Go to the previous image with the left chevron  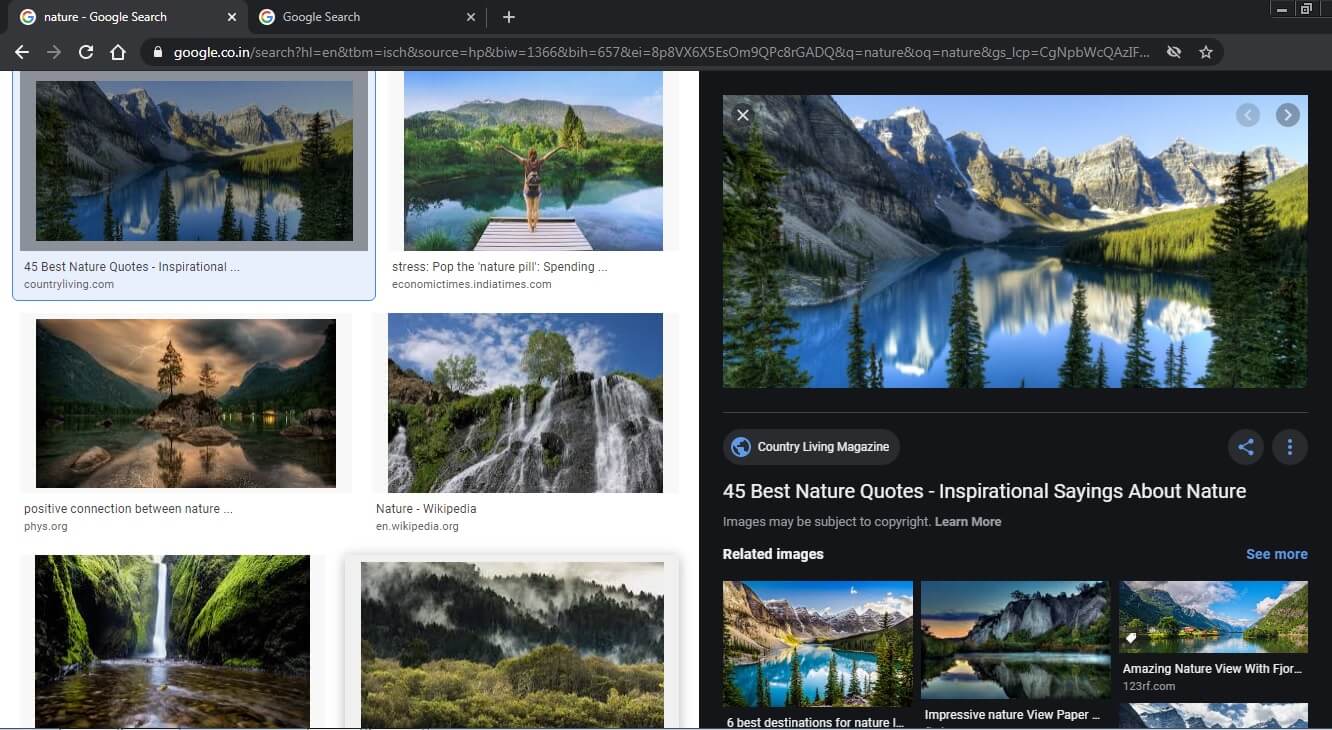tap(1247, 115)
